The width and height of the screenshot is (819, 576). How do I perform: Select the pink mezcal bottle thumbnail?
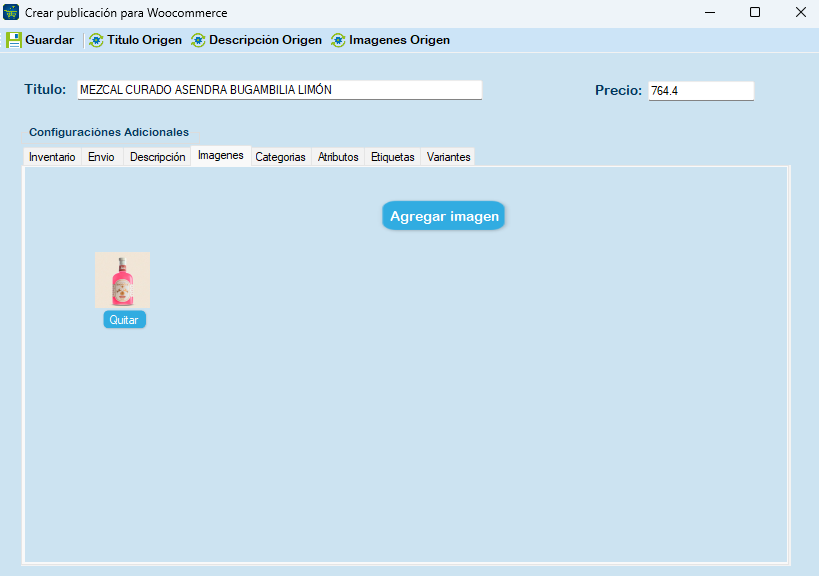[122, 280]
